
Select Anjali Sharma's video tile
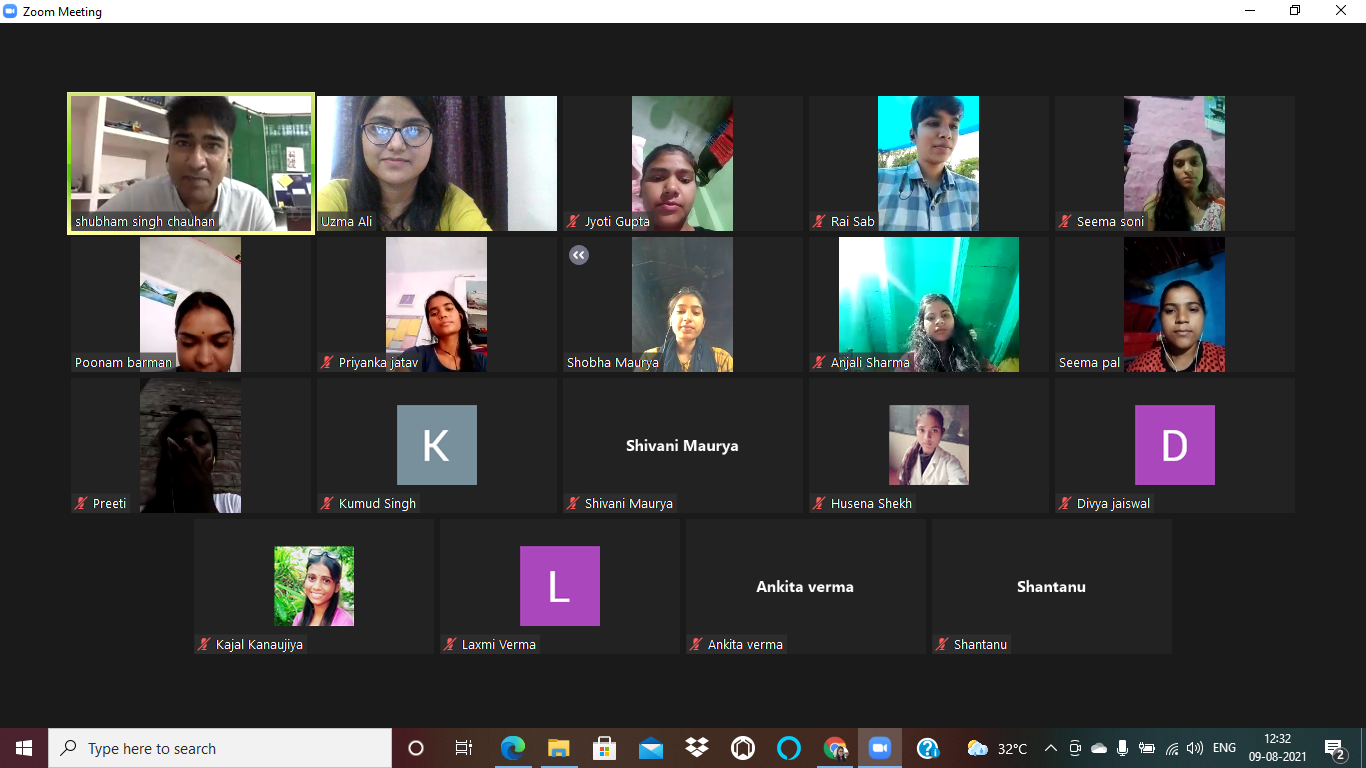tap(929, 305)
